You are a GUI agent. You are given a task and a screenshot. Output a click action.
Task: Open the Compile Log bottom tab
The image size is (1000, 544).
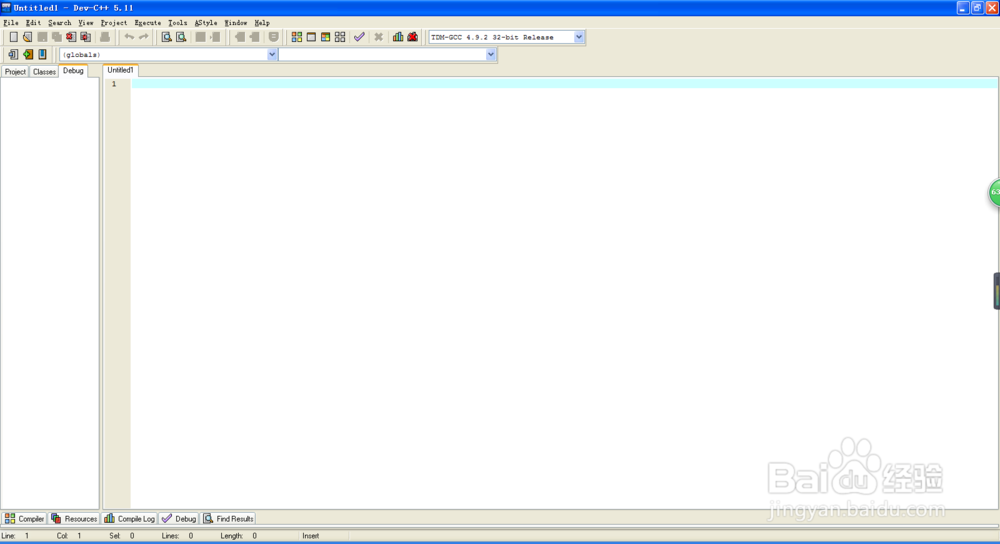(x=129, y=518)
